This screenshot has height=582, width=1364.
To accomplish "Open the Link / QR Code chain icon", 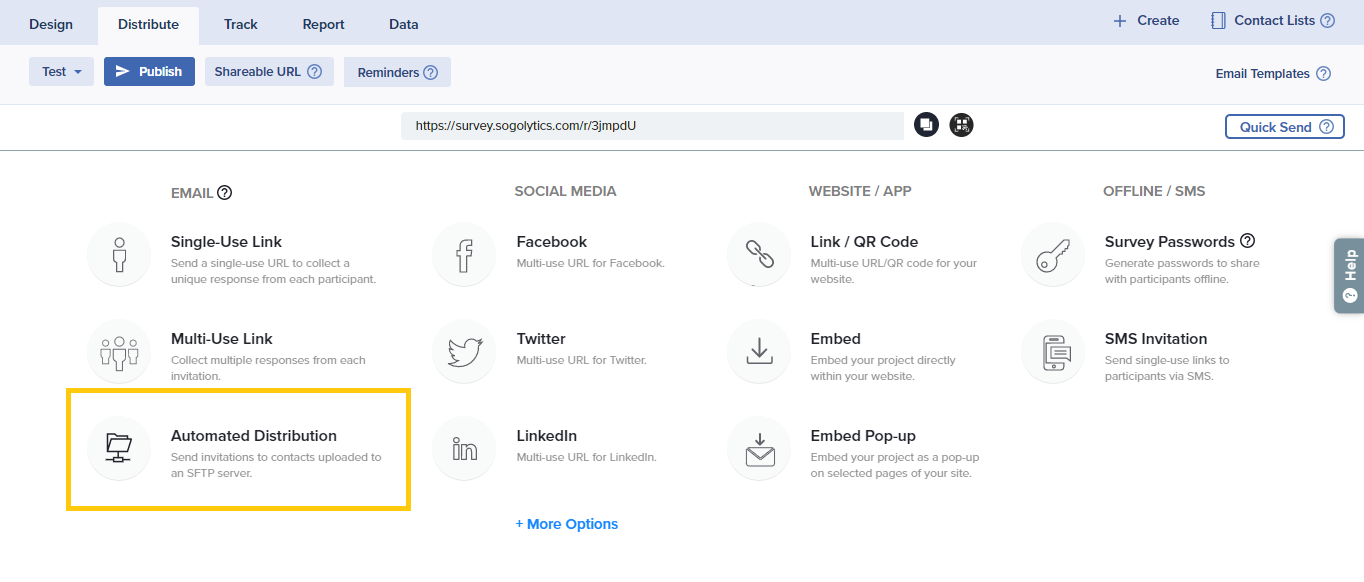I will click(x=759, y=255).
